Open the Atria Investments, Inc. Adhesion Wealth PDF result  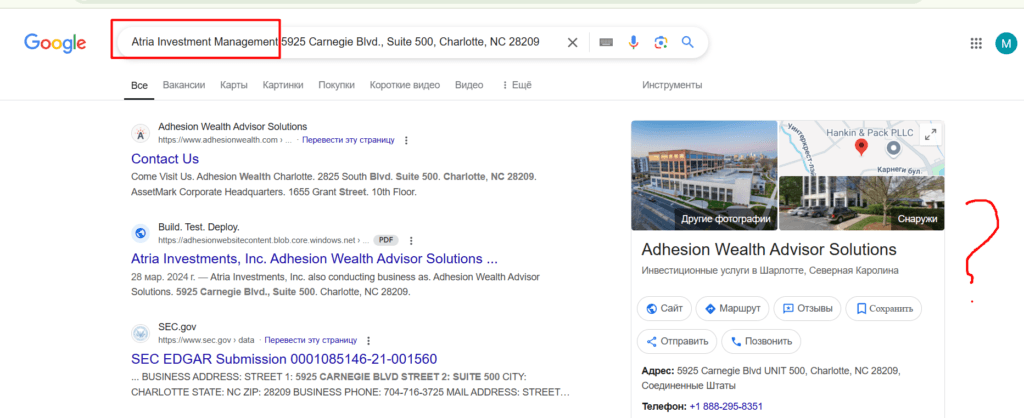click(x=315, y=259)
